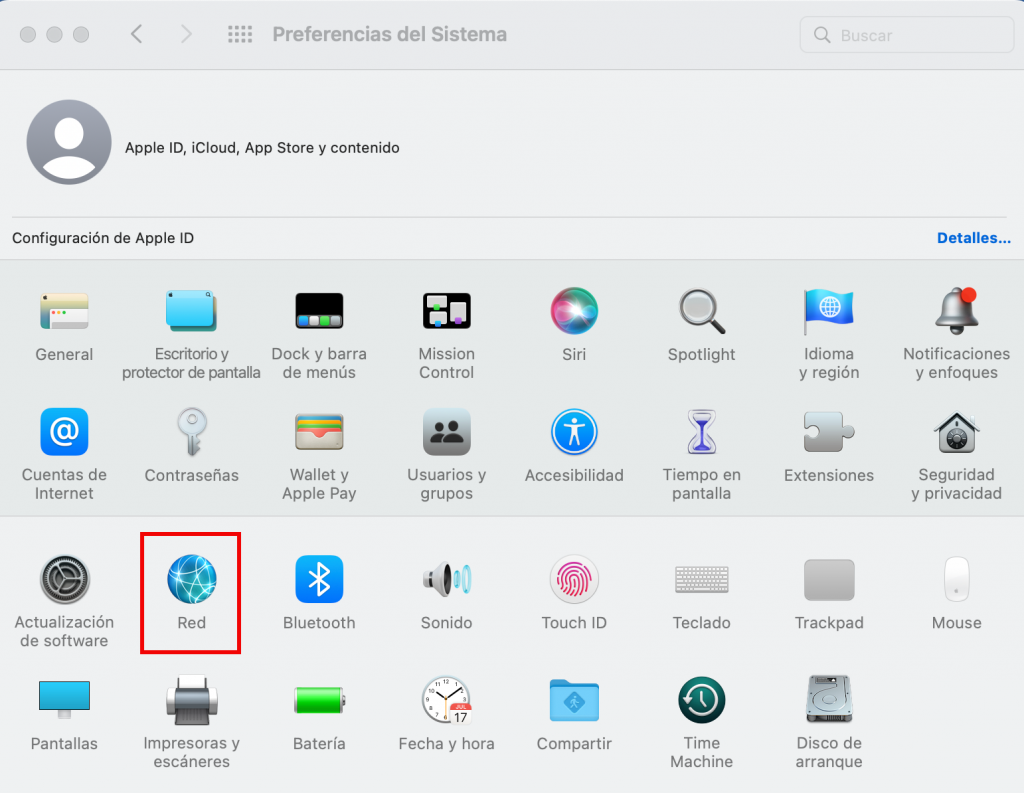Show all preference panes via grid icon

(x=240, y=33)
